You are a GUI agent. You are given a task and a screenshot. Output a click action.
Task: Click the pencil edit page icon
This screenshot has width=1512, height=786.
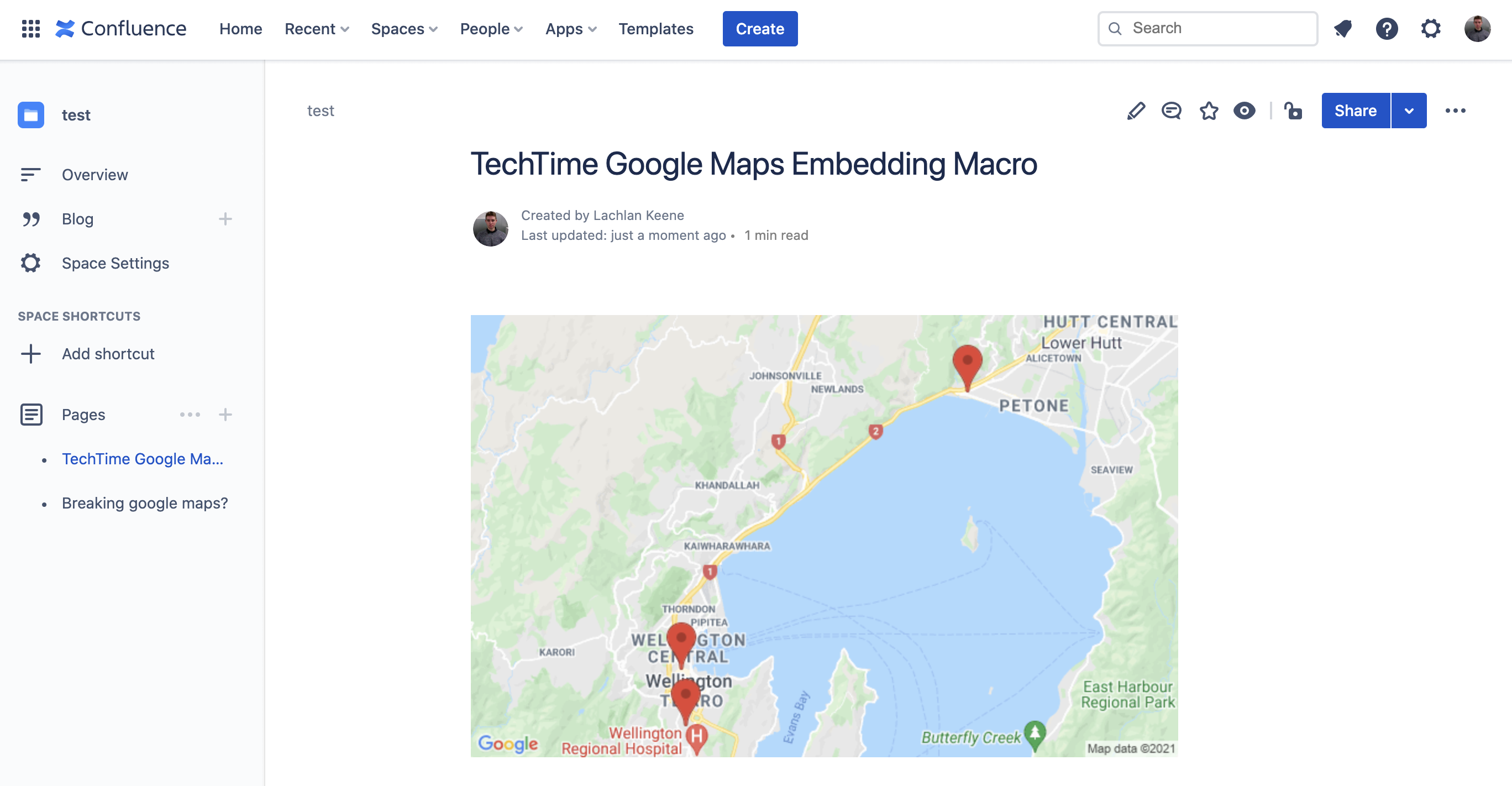coord(1136,111)
